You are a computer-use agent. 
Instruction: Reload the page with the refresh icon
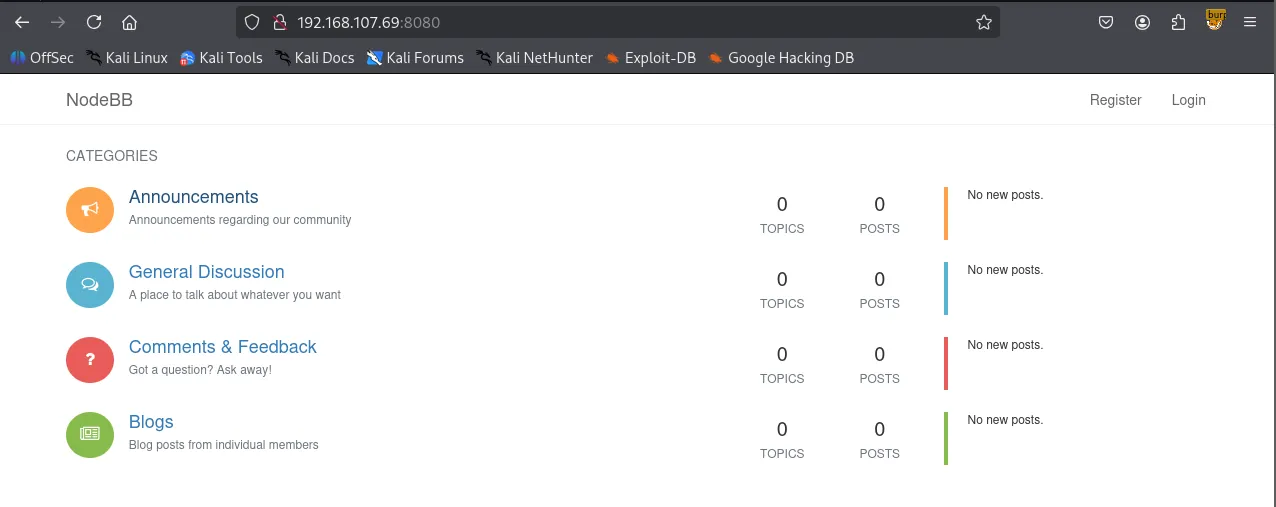click(x=94, y=22)
